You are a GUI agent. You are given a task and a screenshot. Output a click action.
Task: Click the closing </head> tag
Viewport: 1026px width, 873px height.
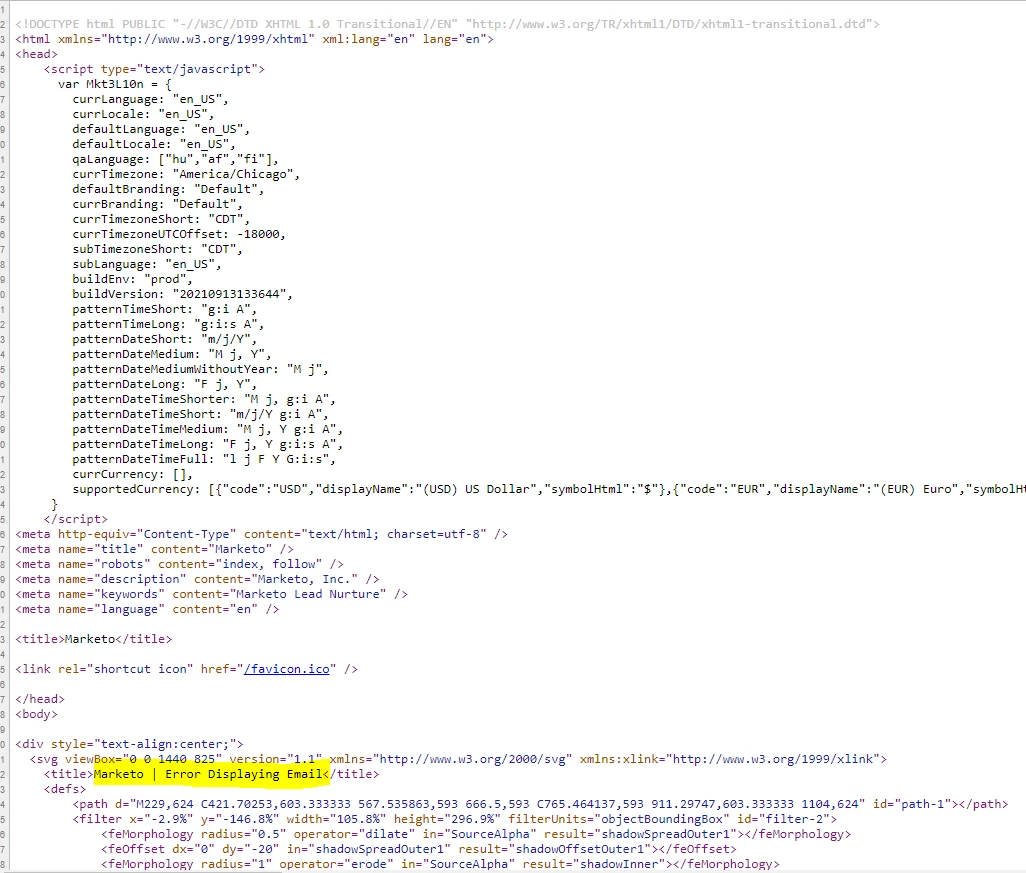click(40, 700)
